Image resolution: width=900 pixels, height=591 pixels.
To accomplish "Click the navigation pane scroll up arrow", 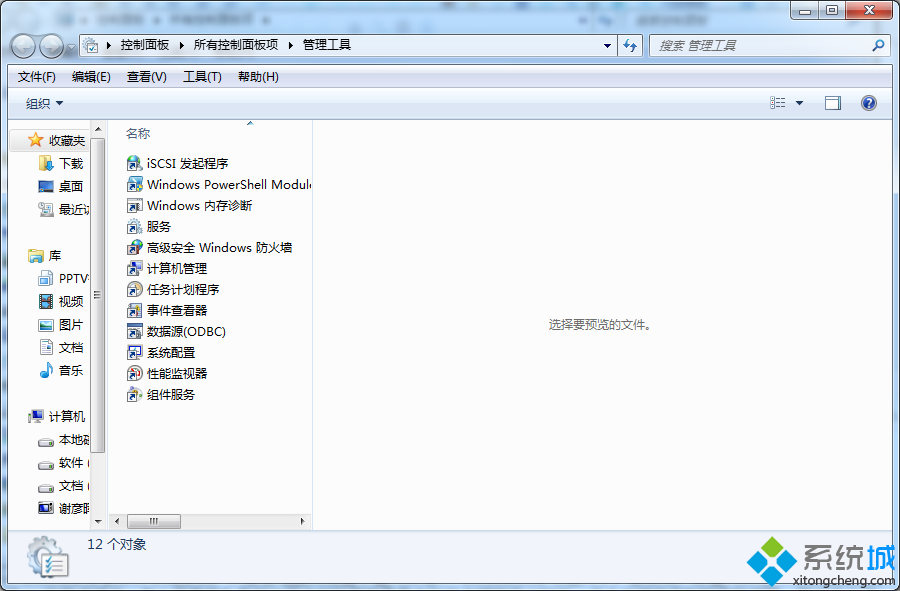I will click(x=98, y=129).
